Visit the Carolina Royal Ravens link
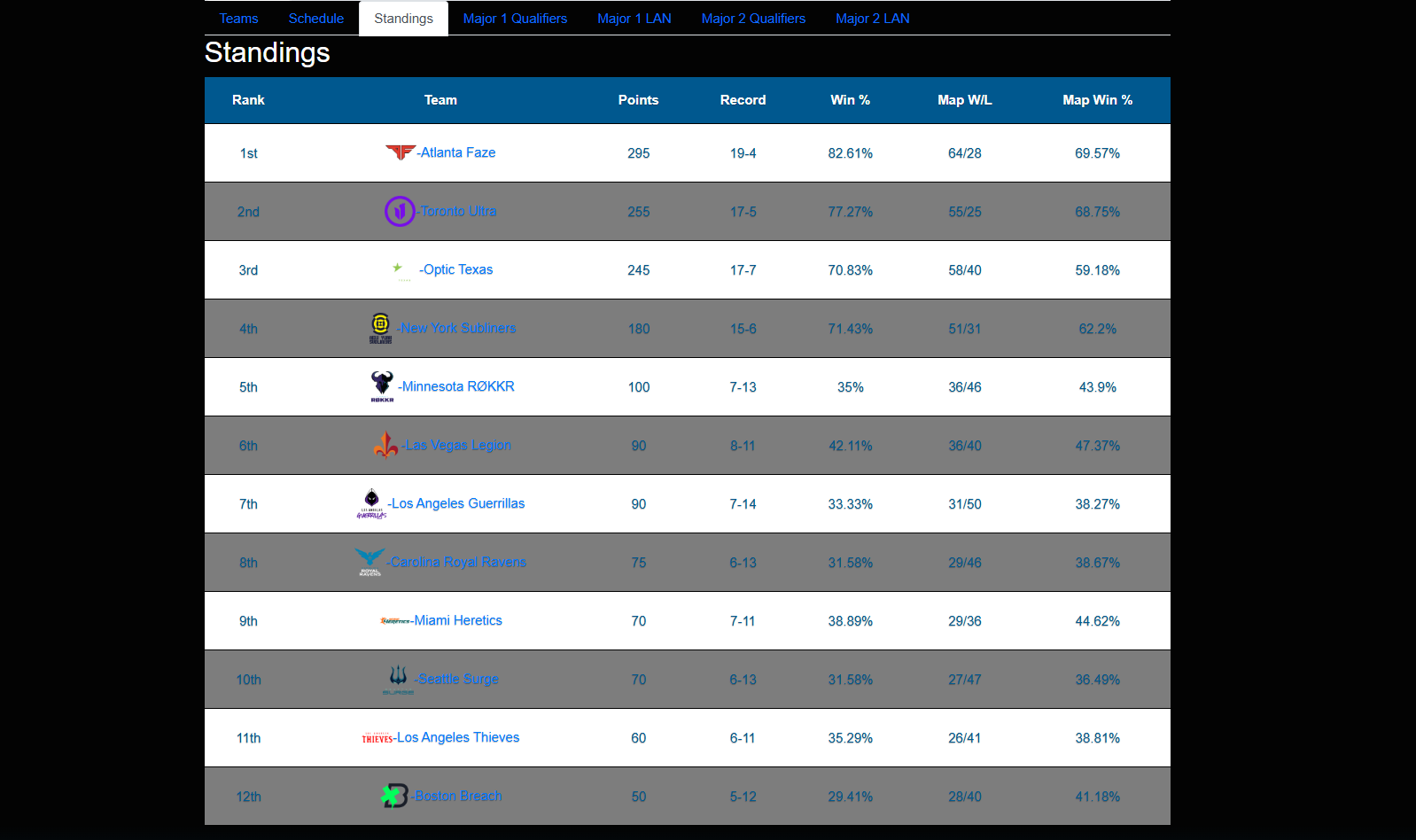The height and width of the screenshot is (840, 1416). pyautogui.click(x=456, y=562)
